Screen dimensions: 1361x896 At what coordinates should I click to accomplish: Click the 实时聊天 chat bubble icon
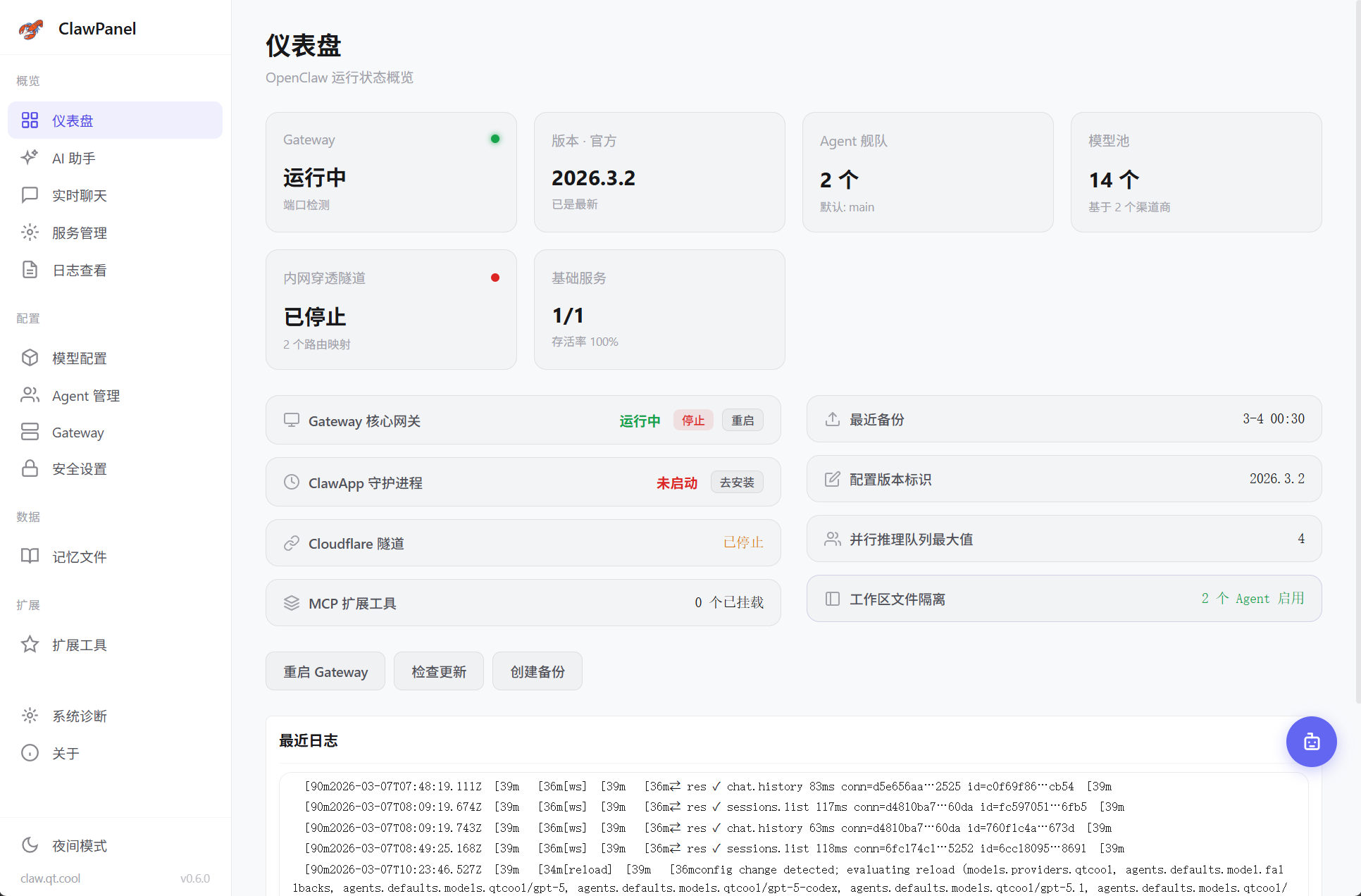(x=30, y=195)
